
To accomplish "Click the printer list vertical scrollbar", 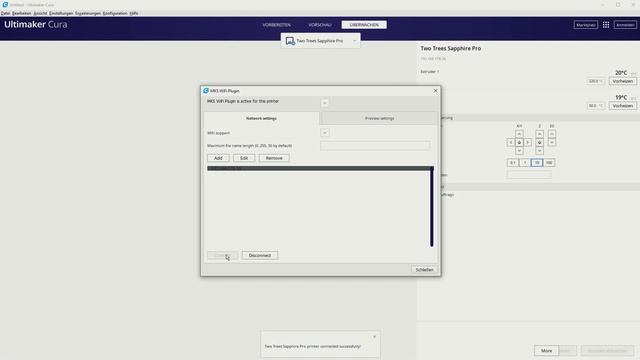I will (431, 207).
